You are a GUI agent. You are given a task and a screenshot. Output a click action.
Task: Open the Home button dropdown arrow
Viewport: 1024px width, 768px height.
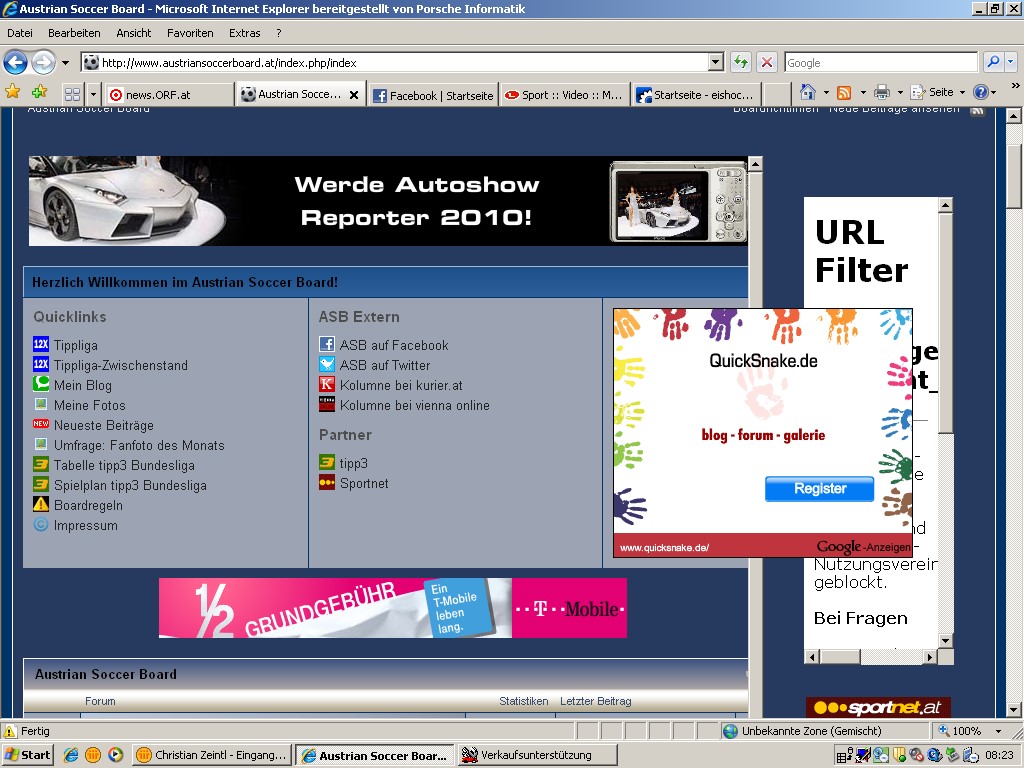(825, 93)
